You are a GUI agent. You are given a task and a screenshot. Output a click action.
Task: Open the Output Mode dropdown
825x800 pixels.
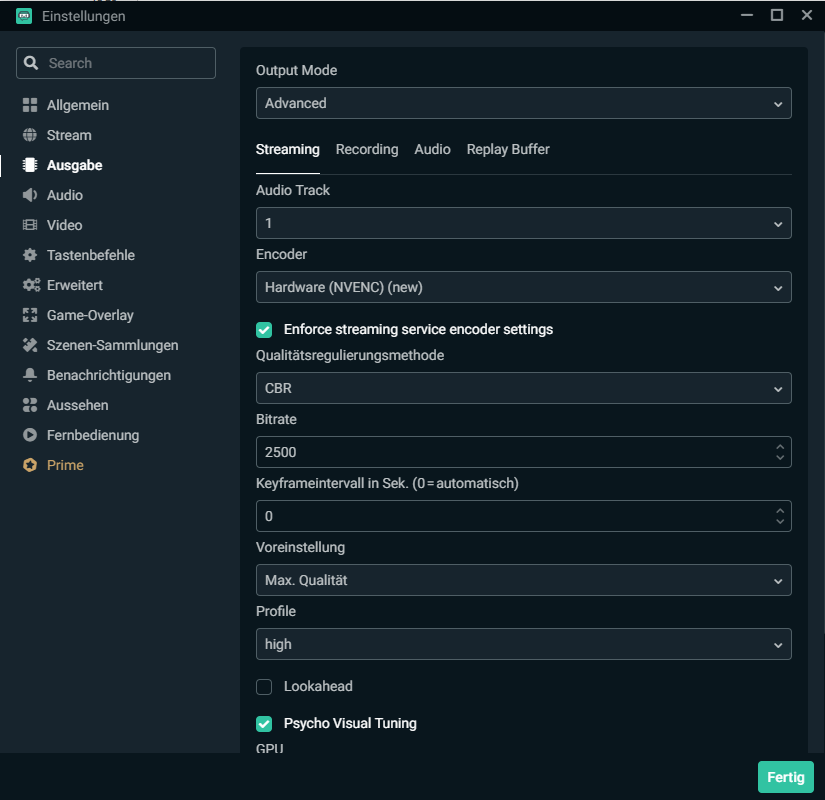pos(523,103)
